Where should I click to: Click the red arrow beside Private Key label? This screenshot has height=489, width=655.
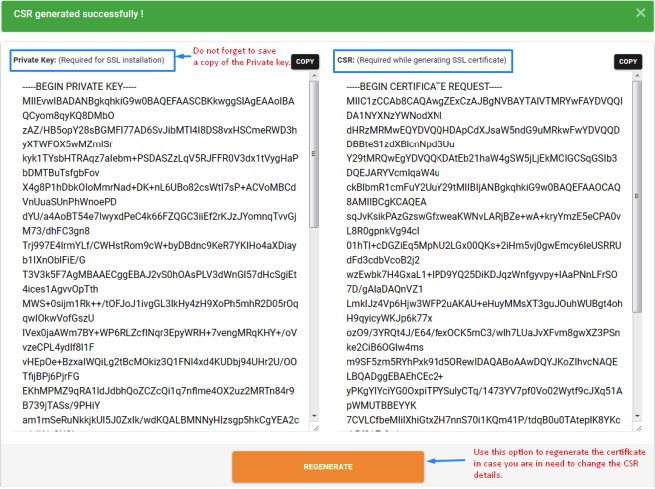point(181,58)
